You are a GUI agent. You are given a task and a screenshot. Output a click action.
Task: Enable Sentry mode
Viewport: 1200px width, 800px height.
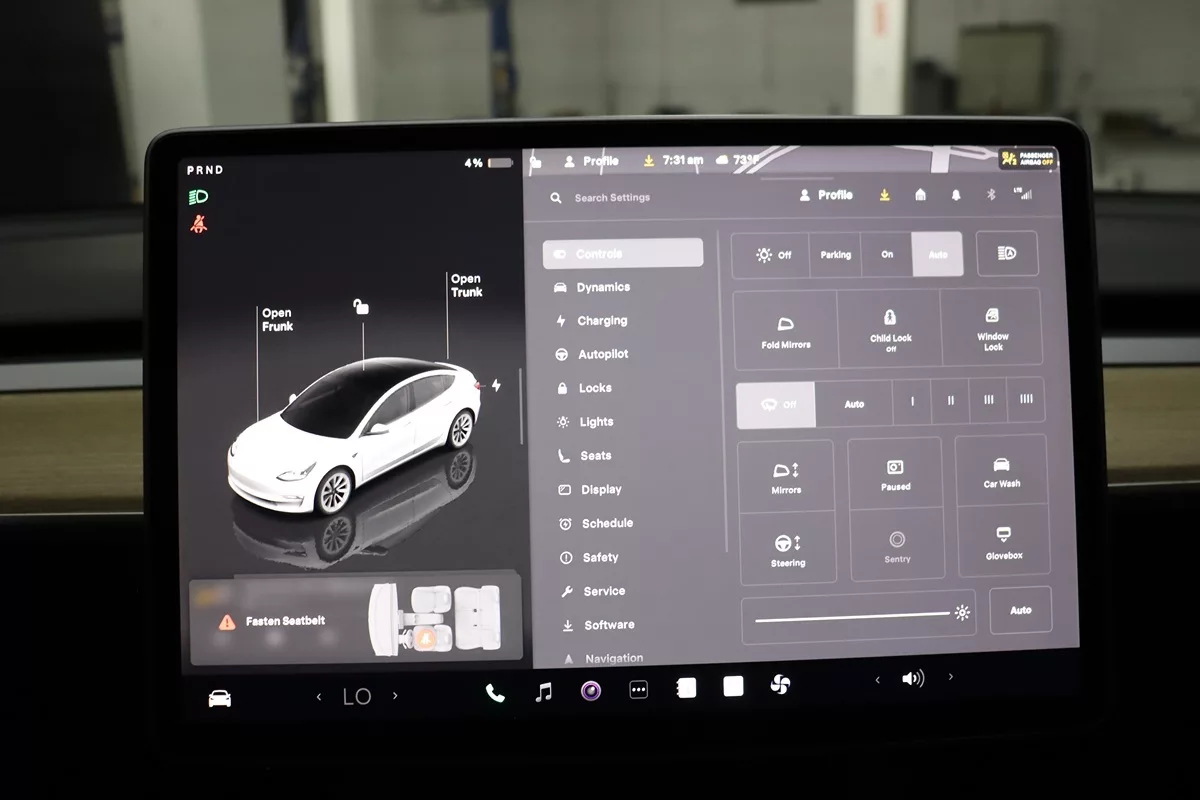(x=897, y=545)
